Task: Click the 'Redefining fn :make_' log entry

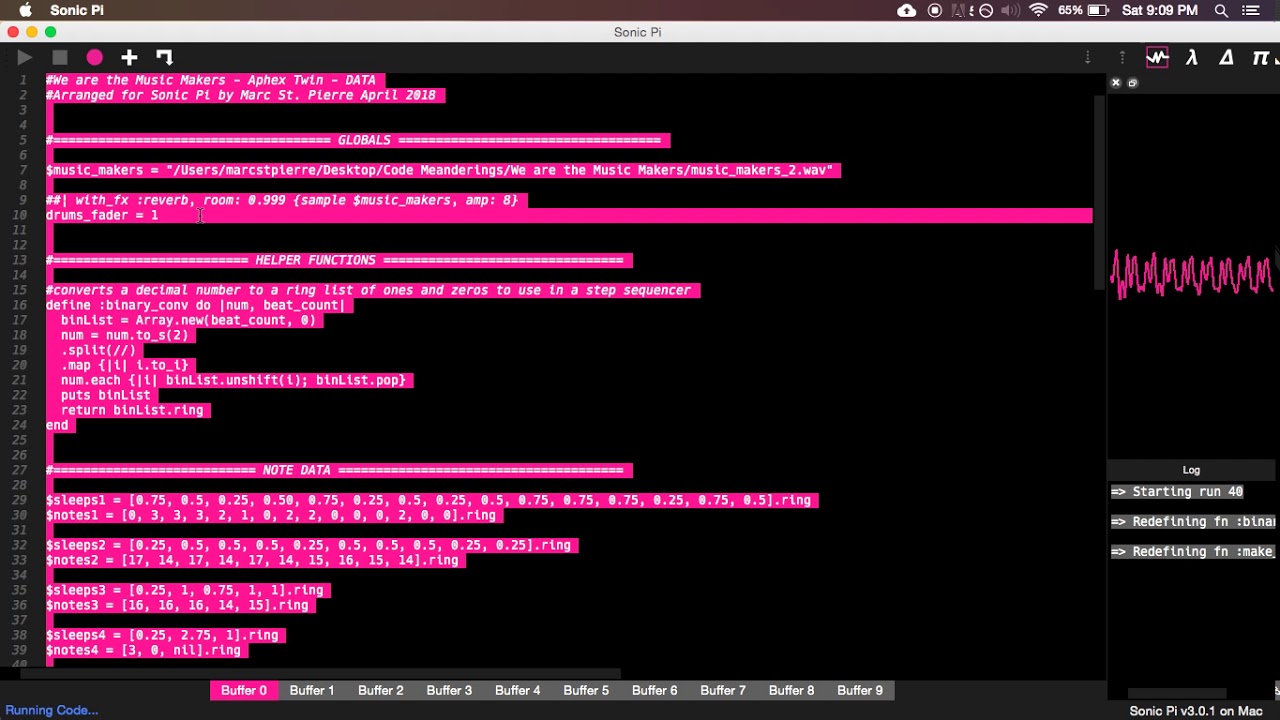Action: click(1193, 551)
